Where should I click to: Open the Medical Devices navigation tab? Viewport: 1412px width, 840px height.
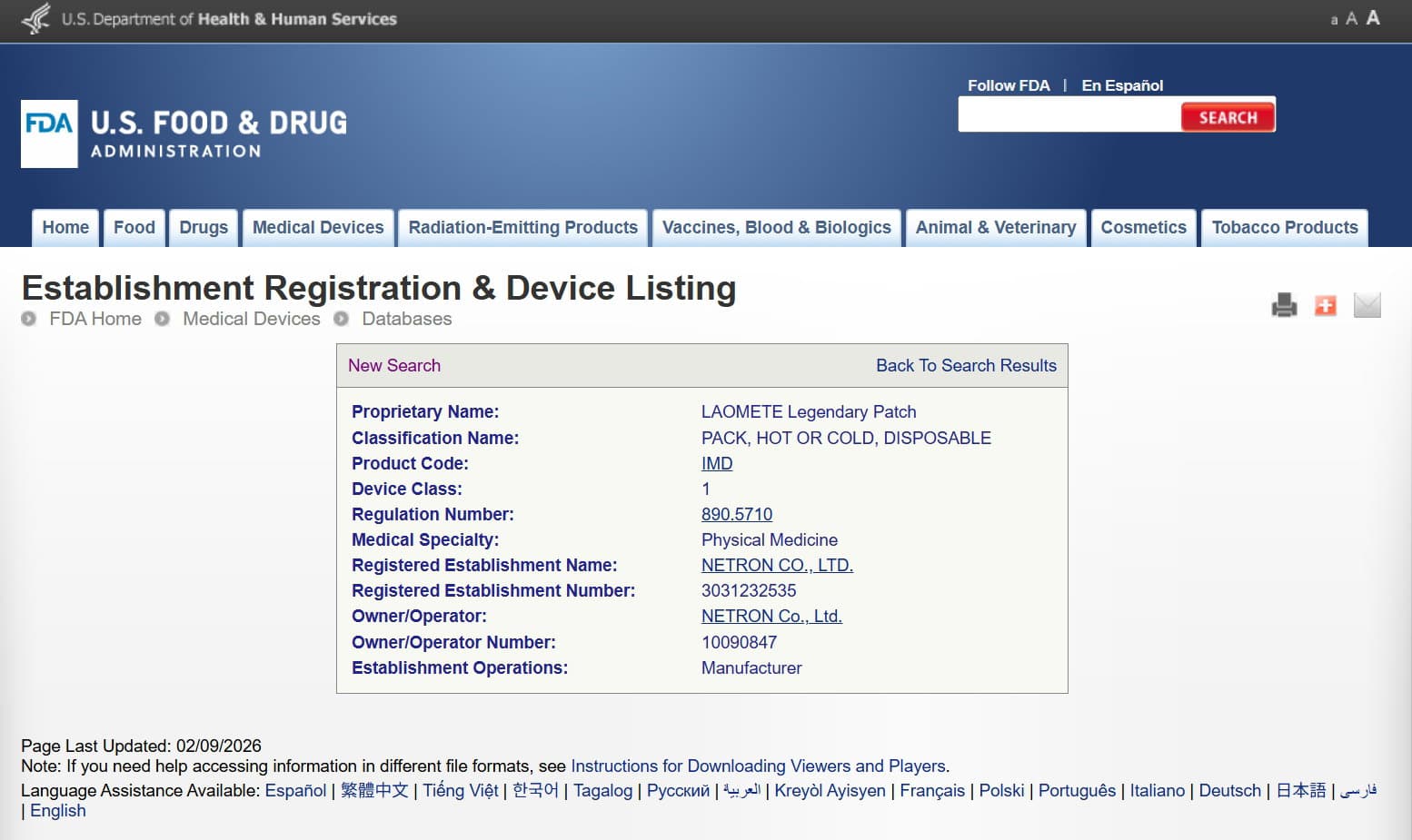(x=318, y=228)
